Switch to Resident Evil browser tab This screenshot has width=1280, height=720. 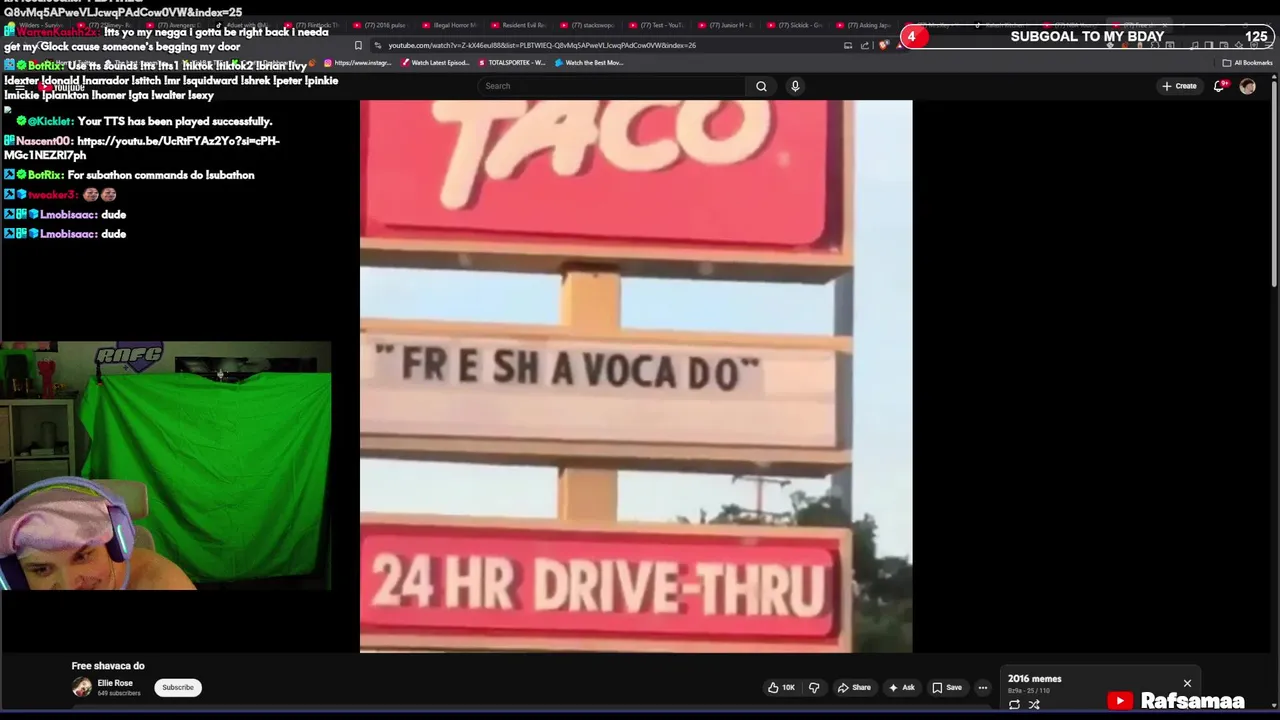coord(518,25)
